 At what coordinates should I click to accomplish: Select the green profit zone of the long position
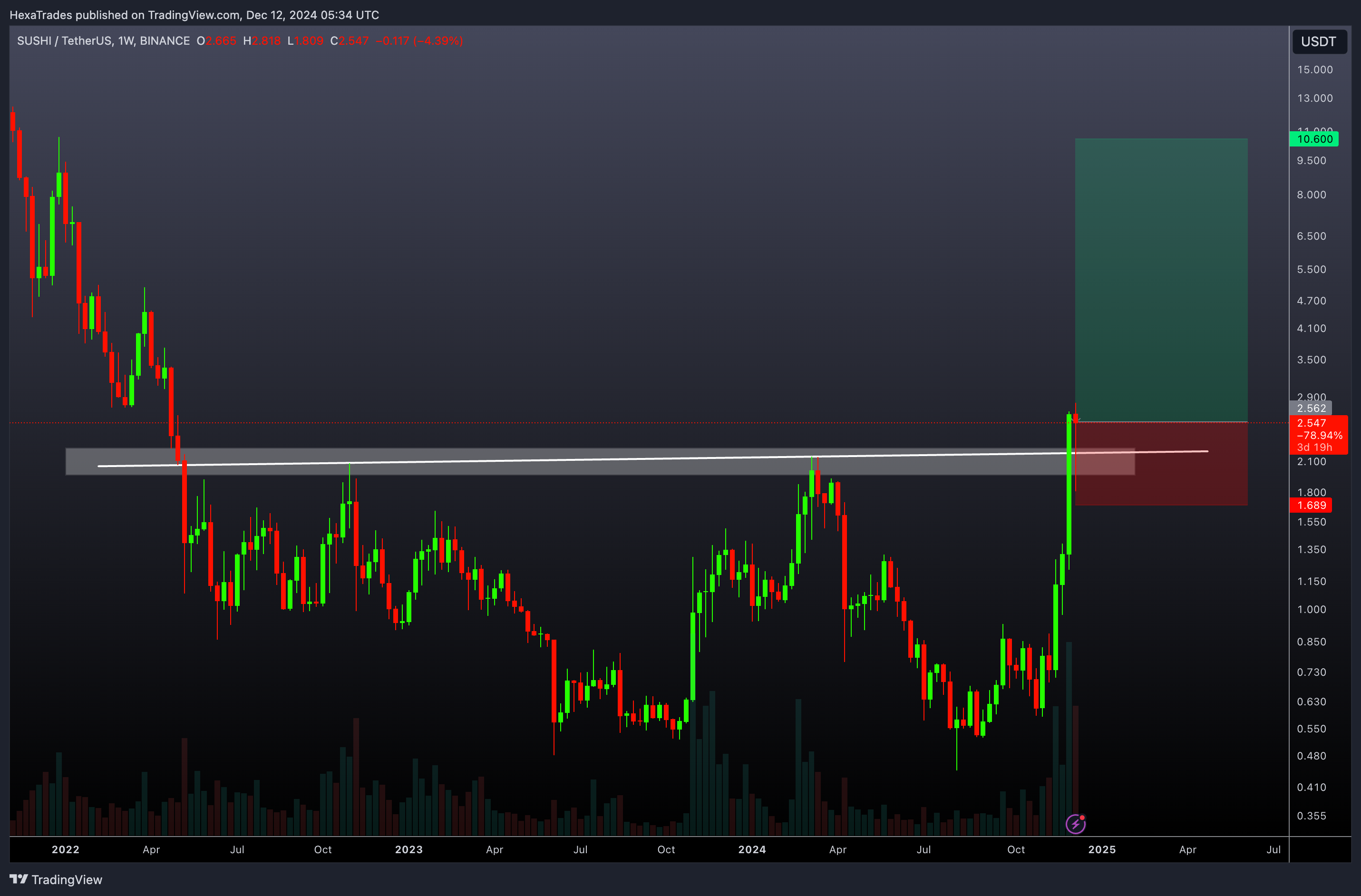click(x=1161, y=280)
